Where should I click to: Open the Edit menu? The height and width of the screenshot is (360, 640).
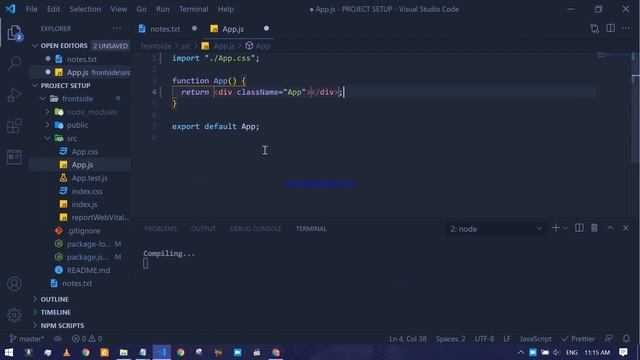point(53,9)
